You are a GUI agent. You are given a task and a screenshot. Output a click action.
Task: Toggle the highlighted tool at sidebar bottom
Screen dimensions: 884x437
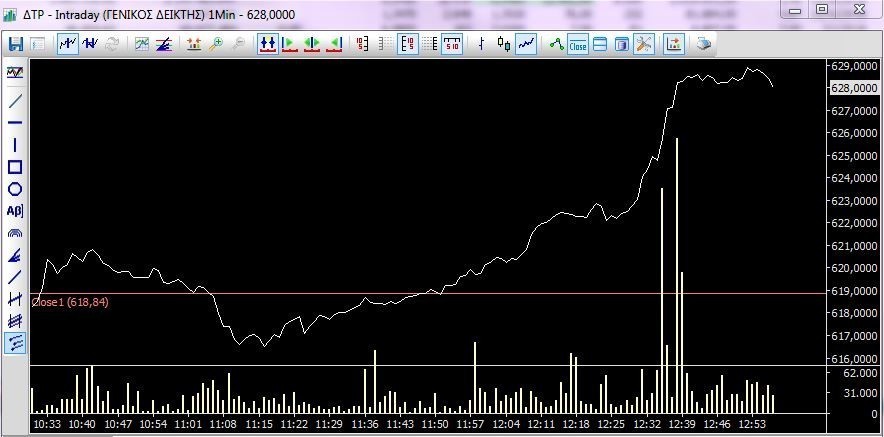pos(15,343)
